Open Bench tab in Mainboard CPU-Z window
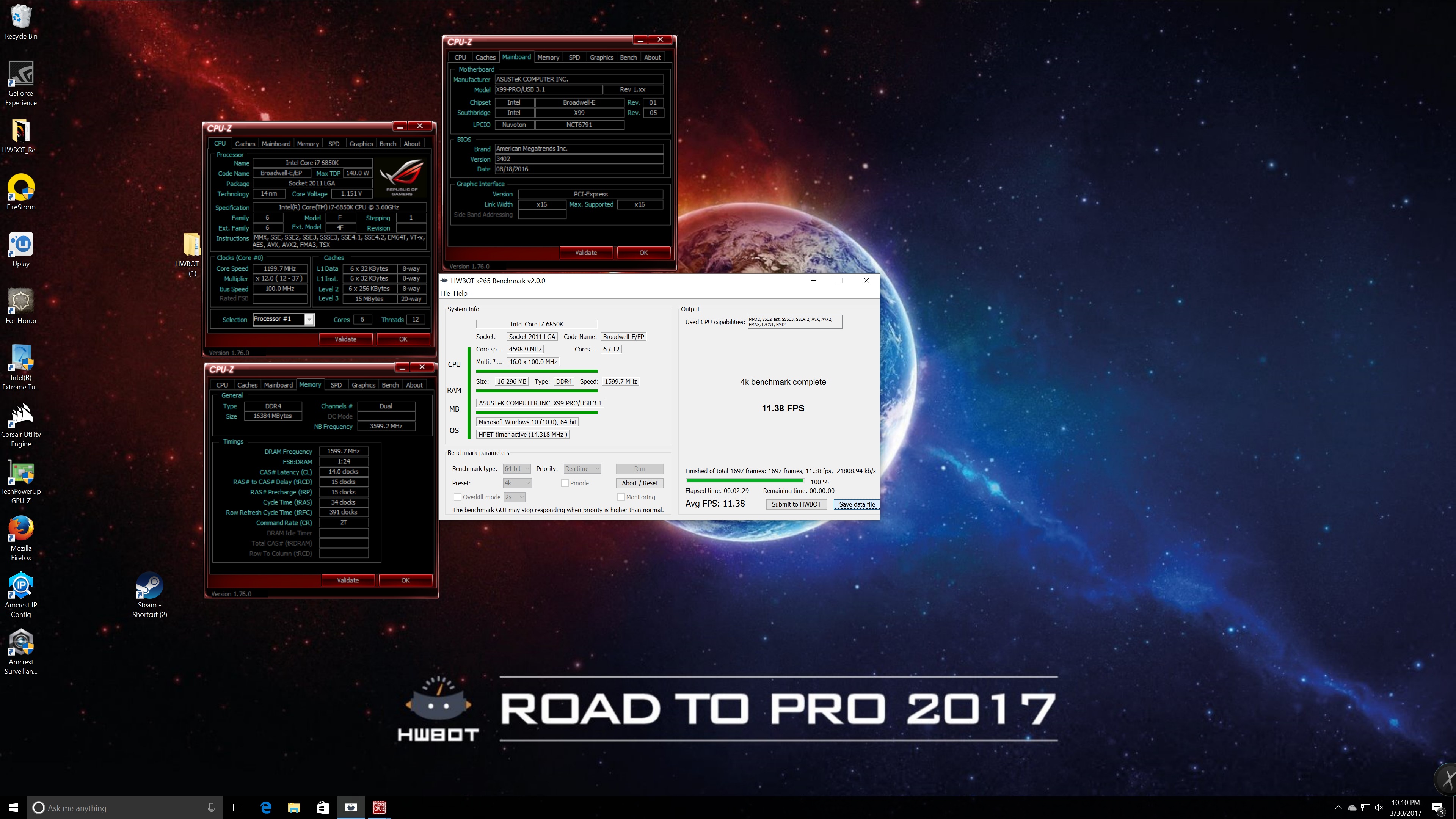The image size is (1456, 819). click(628, 58)
